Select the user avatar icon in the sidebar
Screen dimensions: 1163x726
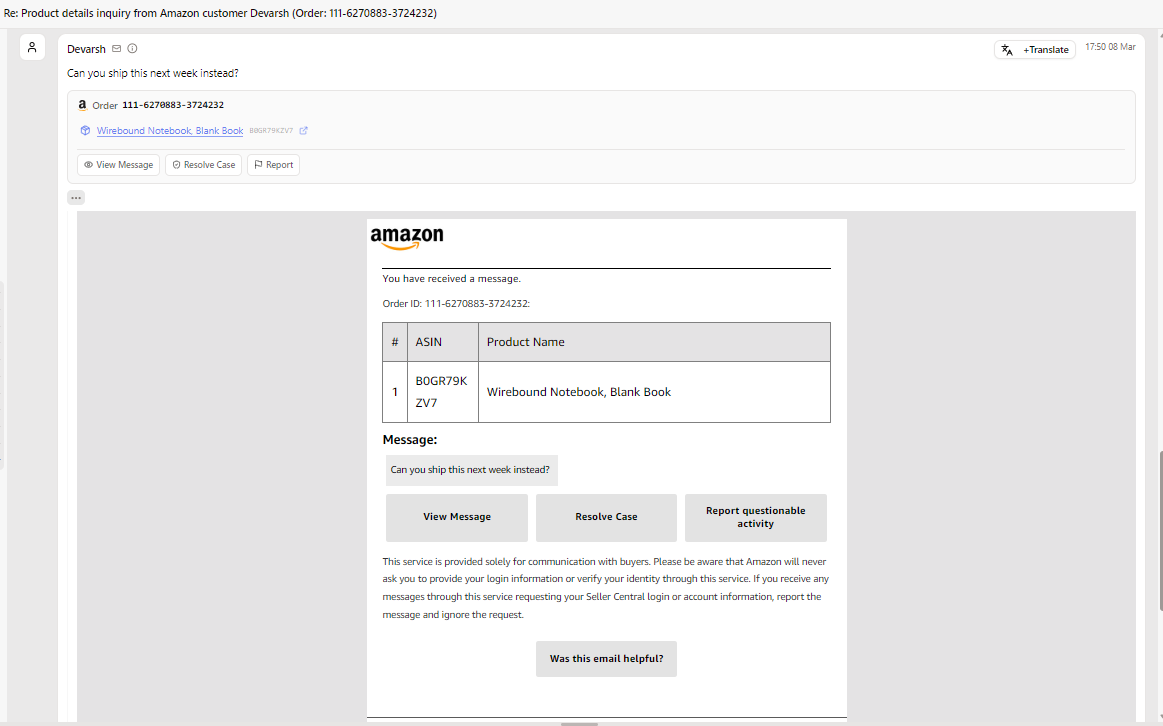pos(32,46)
